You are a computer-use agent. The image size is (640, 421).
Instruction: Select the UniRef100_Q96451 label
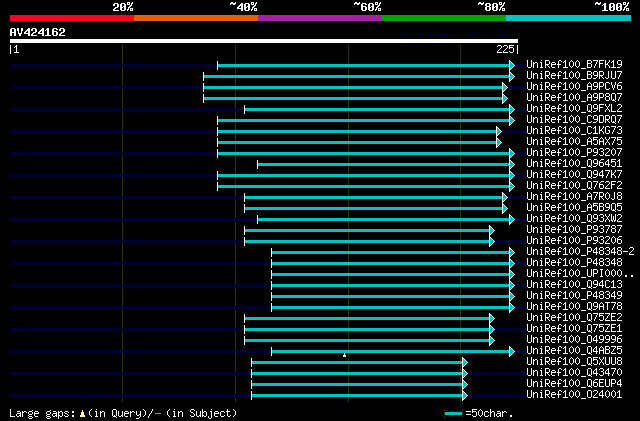pyautogui.click(x=574, y=163)
